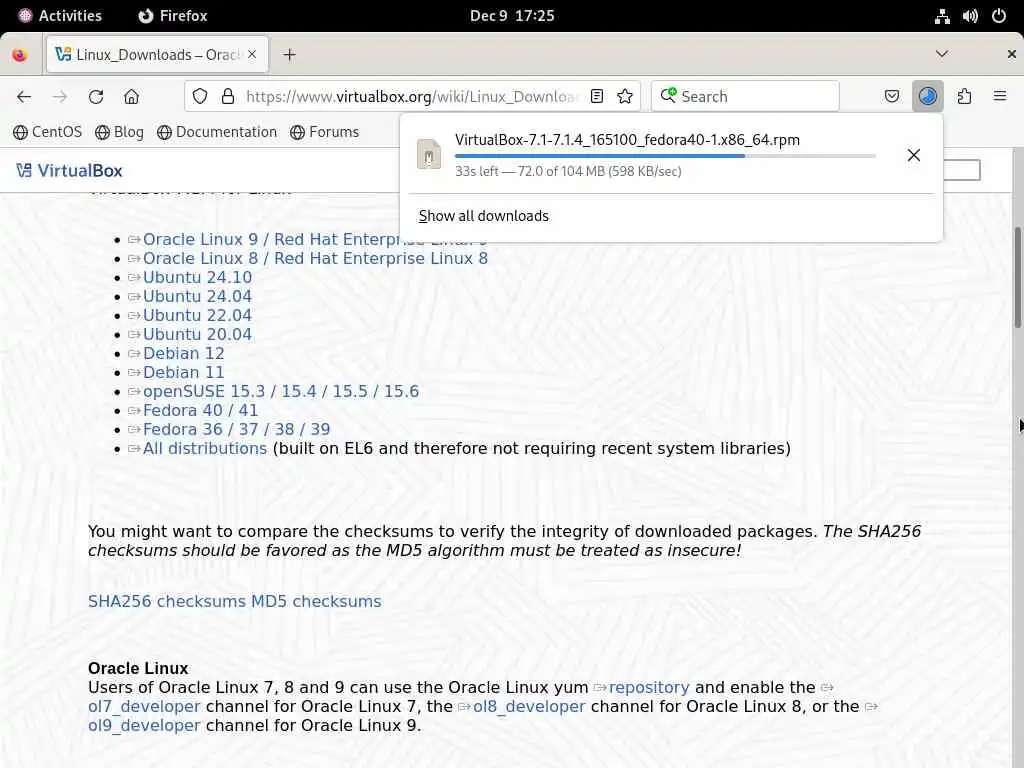Open the Forums bookmark
Viewport: 1024px width, 768px height.
325,132
